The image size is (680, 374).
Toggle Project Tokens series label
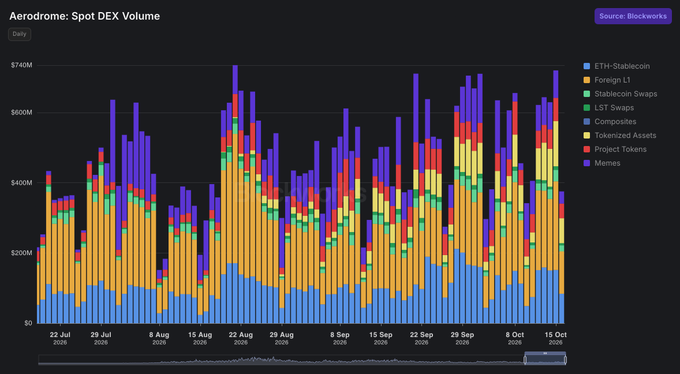pos(620,150)
